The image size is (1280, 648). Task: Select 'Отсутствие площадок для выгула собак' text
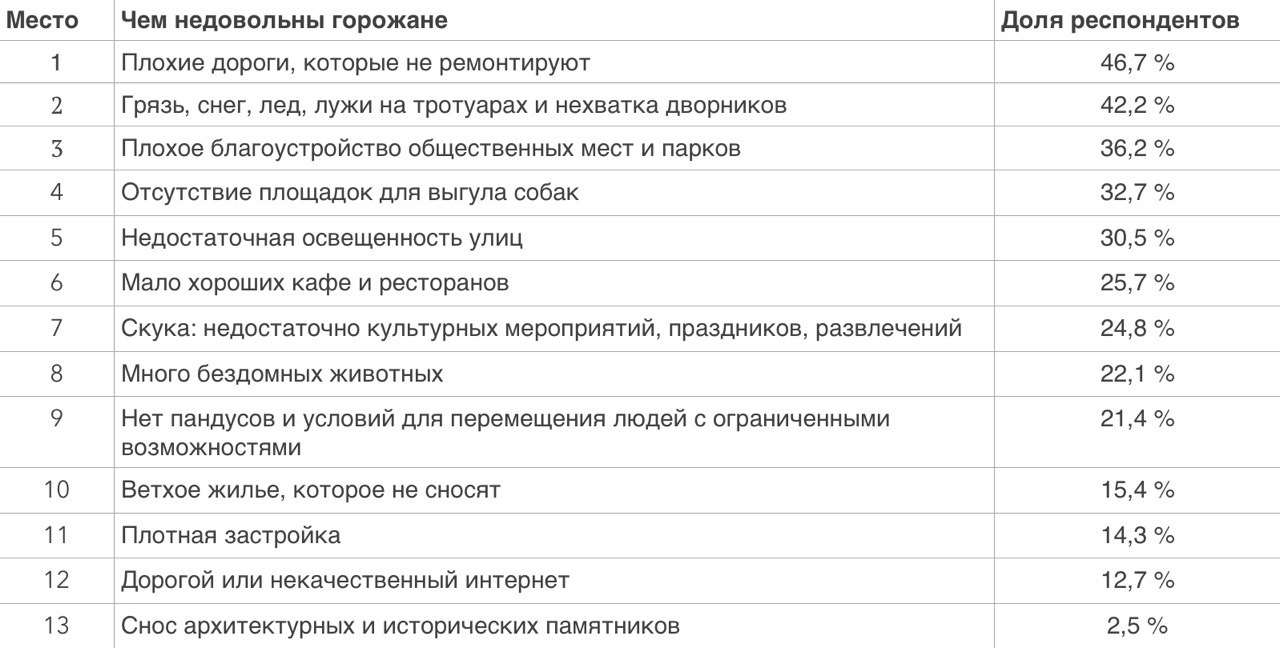[349, 193]
